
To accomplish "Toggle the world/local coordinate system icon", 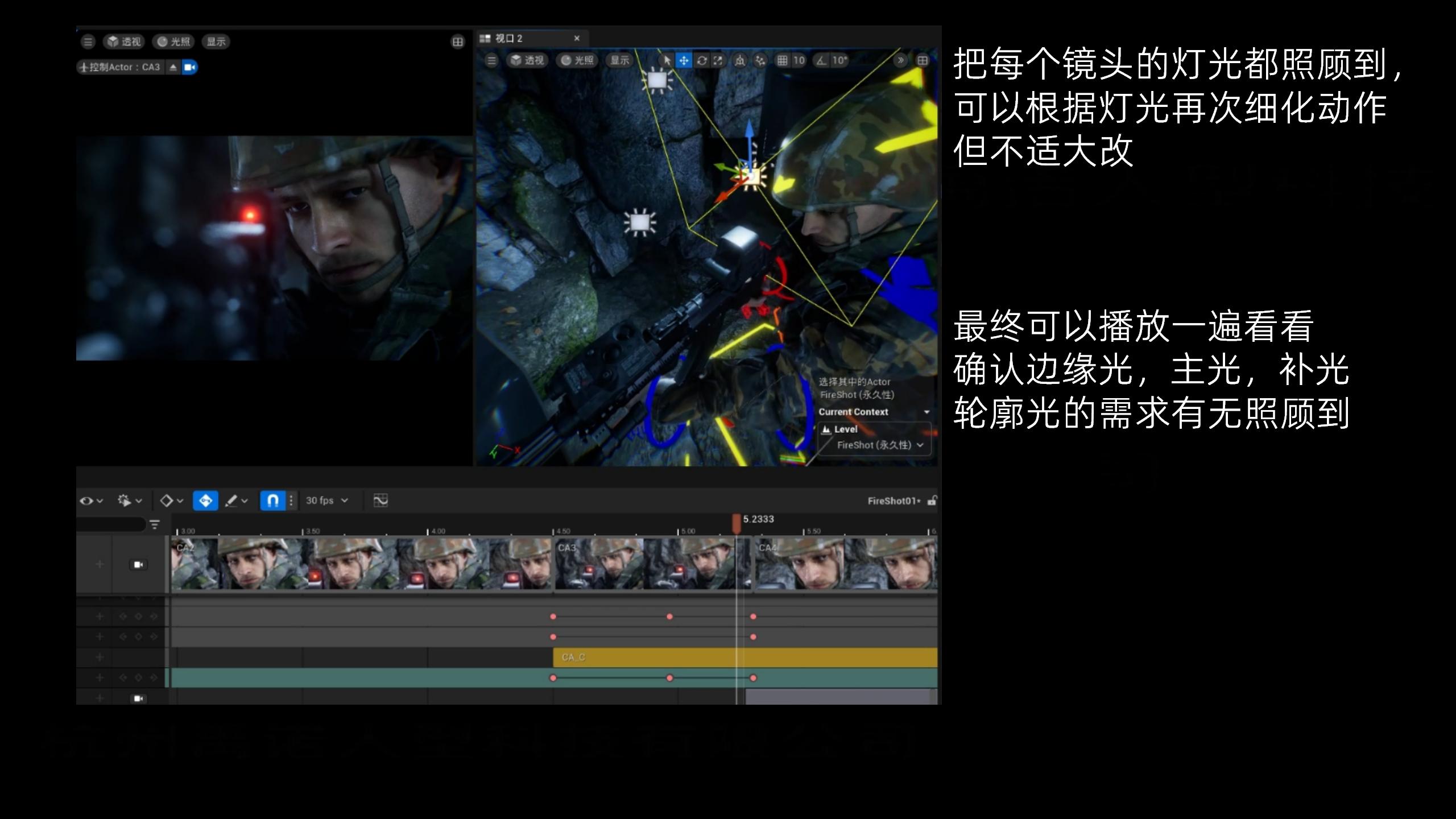I will pyautogui.click(x=740, y=60).
